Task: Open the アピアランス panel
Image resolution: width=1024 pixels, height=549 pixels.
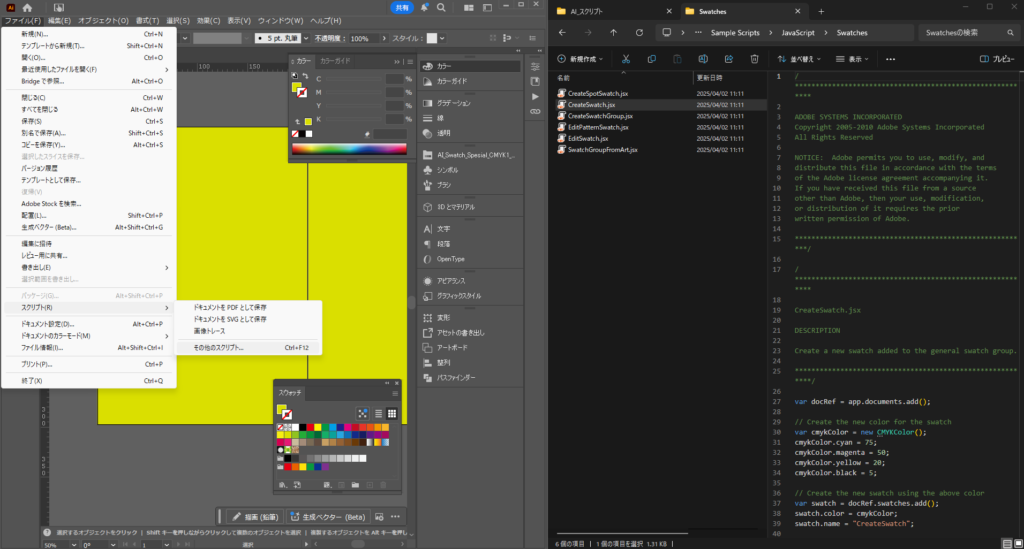Action: [x=470, y=281]
